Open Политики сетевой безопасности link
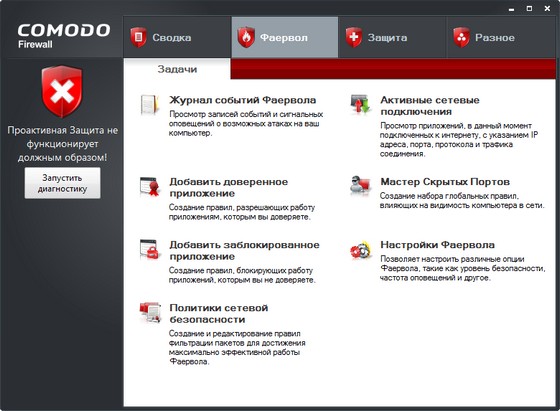The image size is (560, 411). point(219,314)
